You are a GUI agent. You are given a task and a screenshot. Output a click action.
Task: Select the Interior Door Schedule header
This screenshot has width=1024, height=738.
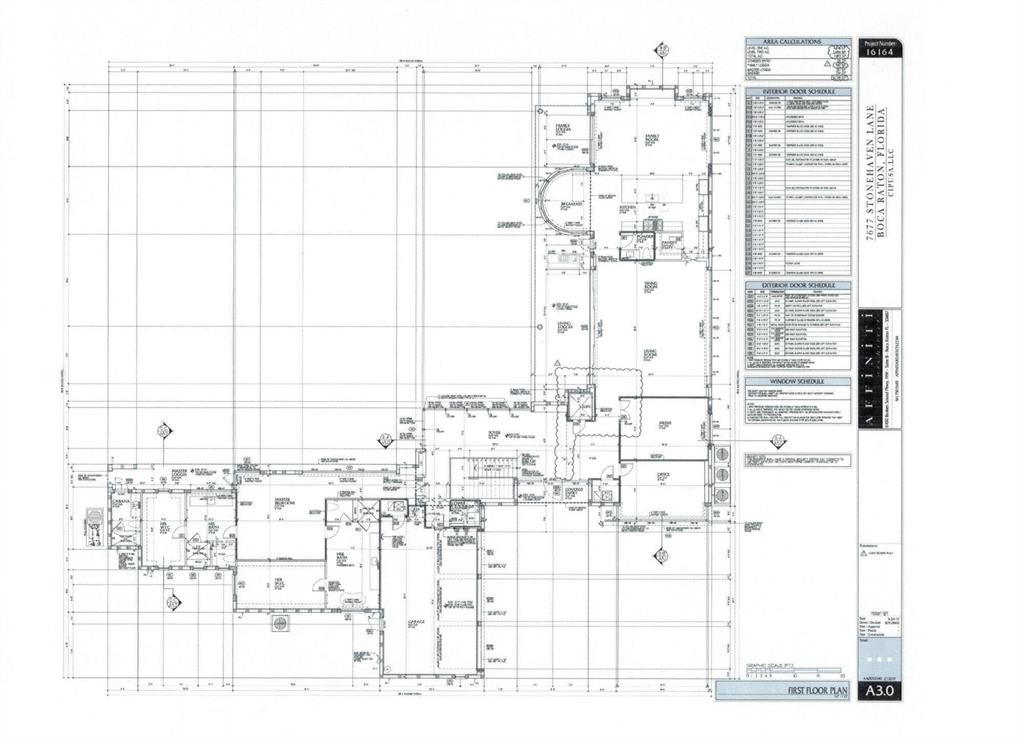click(x=797, y=91)
